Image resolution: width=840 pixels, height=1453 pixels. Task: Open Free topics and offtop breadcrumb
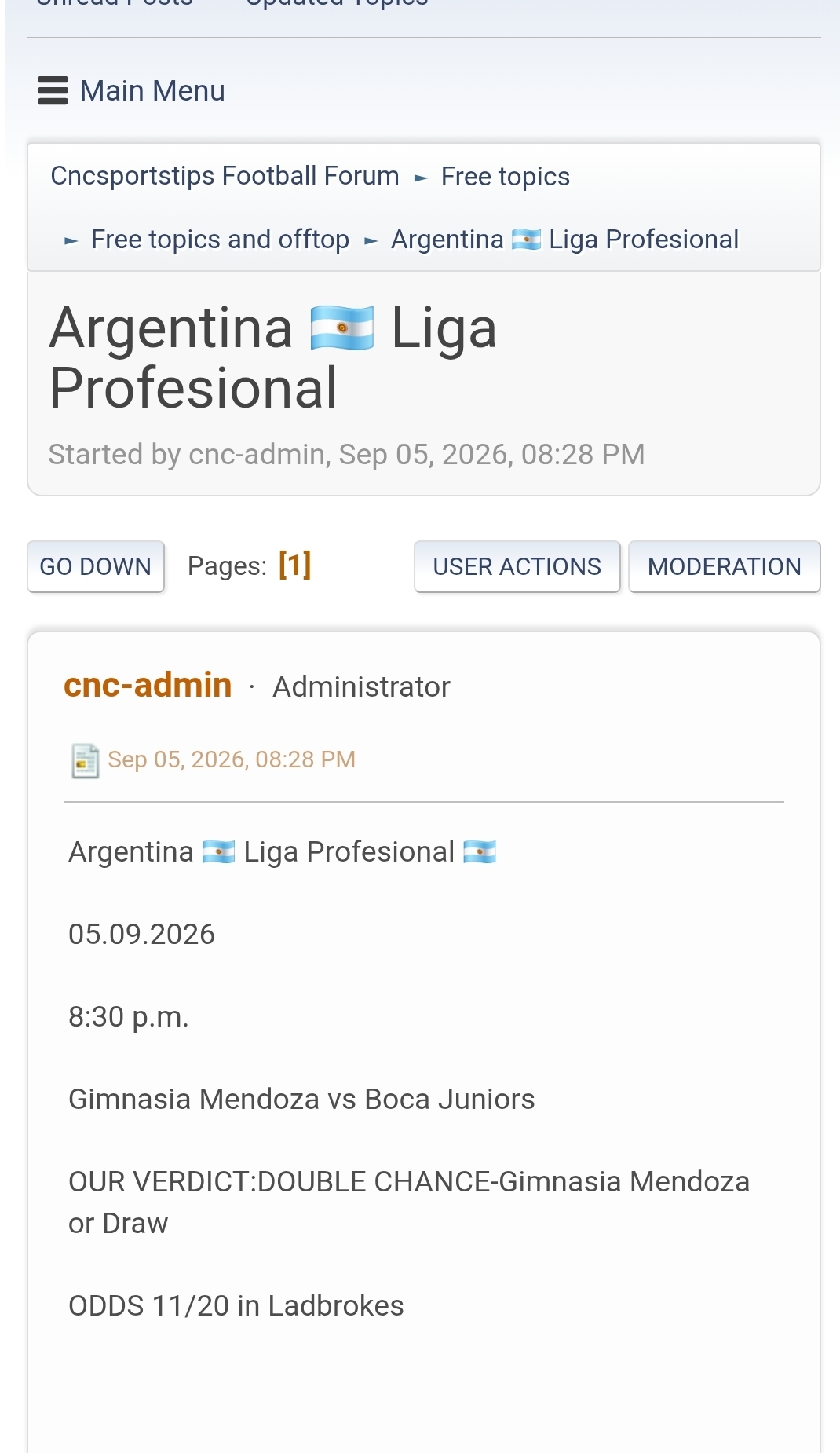(x=220, y=240)
